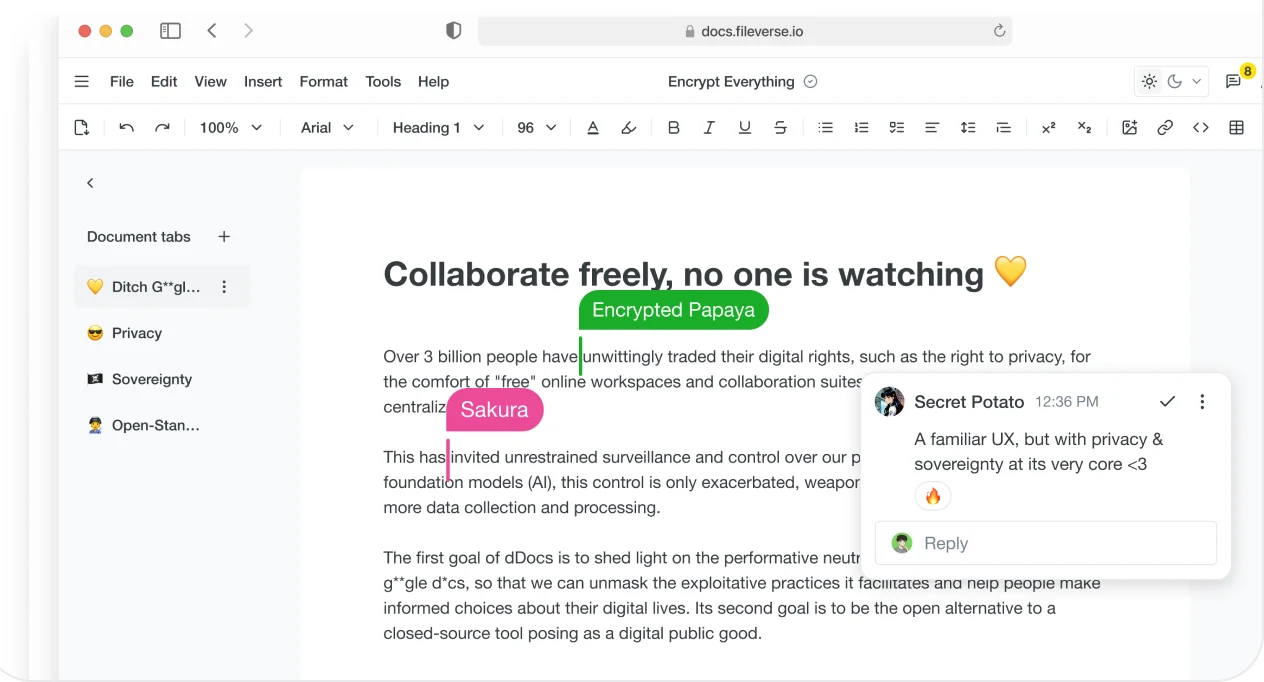
Task: Click the Encrypt Everything document title
Action: coord(731,82)
